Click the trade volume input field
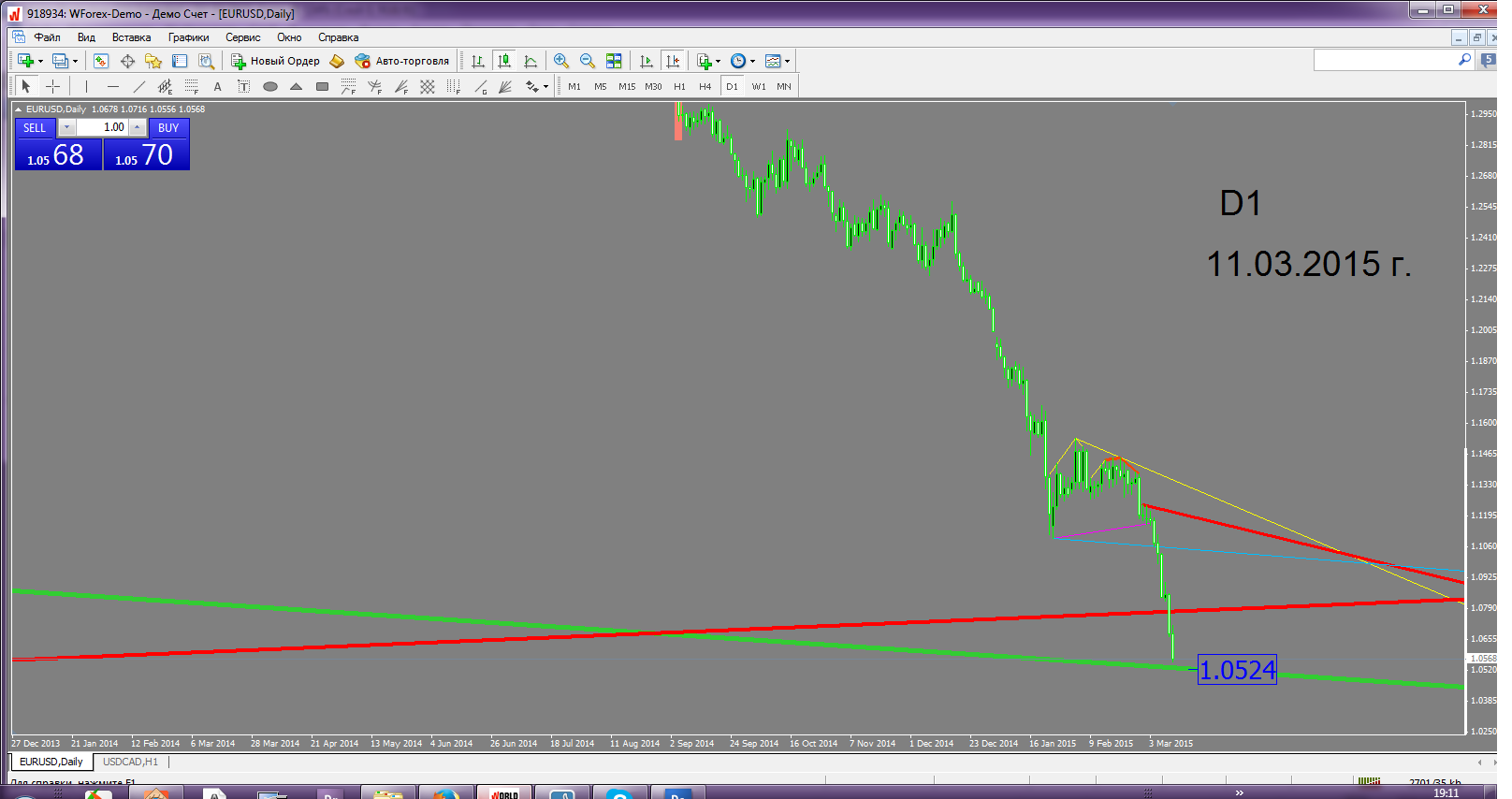Viewport: 1512px width, 799px height. coord(102,127)
